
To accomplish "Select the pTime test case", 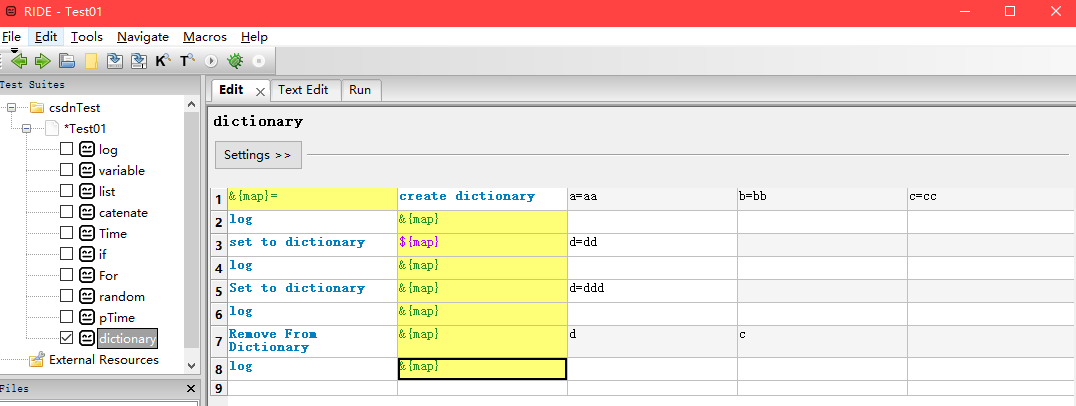I will 117,318.
